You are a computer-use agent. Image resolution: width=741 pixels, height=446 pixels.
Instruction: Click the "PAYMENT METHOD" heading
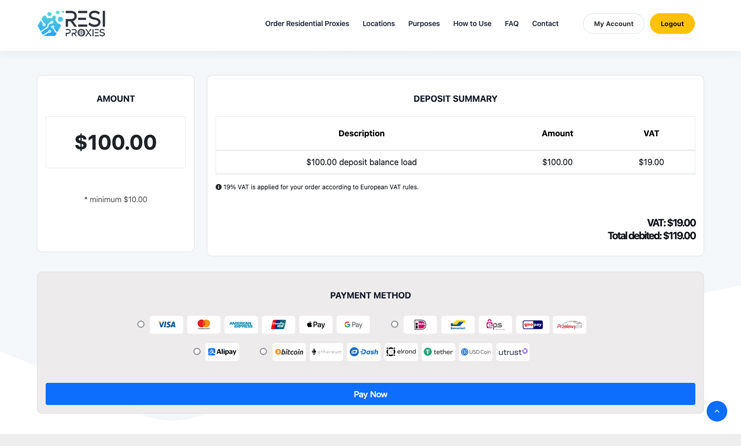(x=370, y=295)
